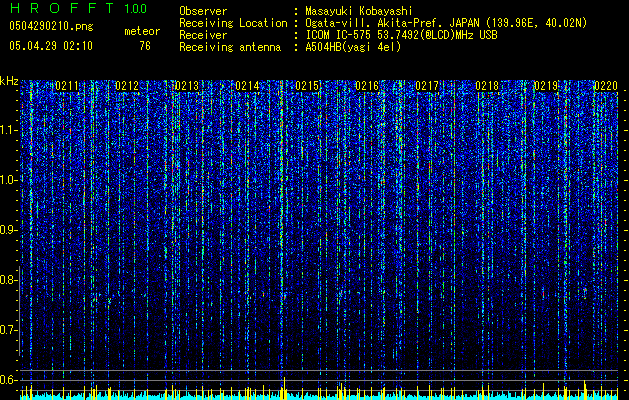Click the 0215 time marker

[307, 86]
